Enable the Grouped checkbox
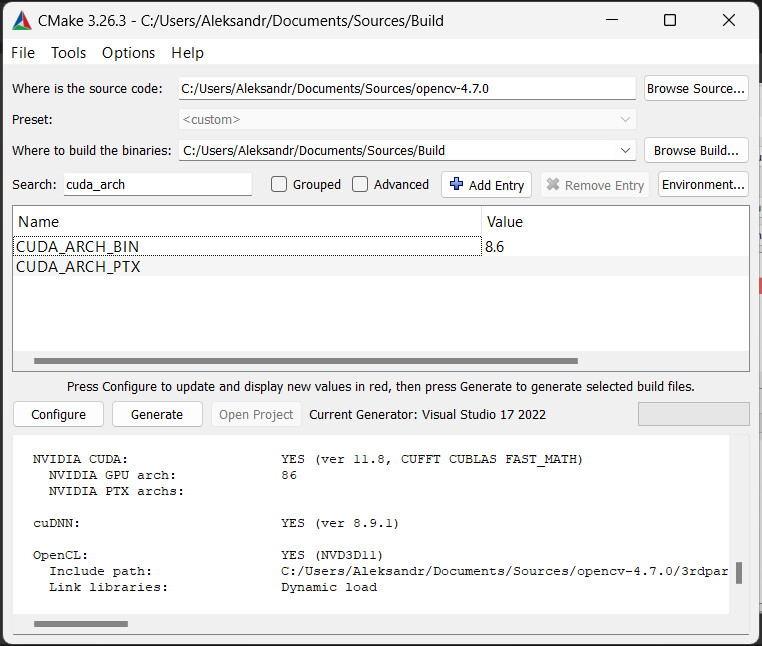This screenshot has width=762, height=646. [x=278, y=184]
